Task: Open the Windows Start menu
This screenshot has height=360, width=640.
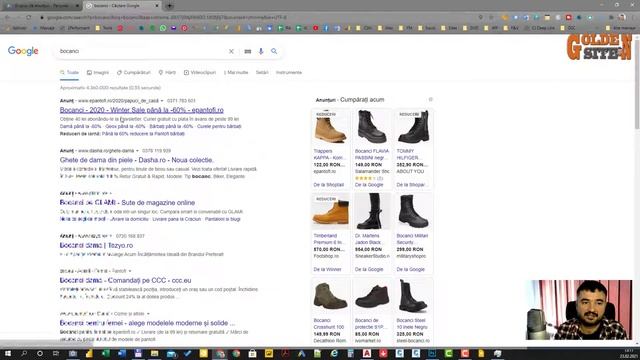Action: click(x=7, y=353)
